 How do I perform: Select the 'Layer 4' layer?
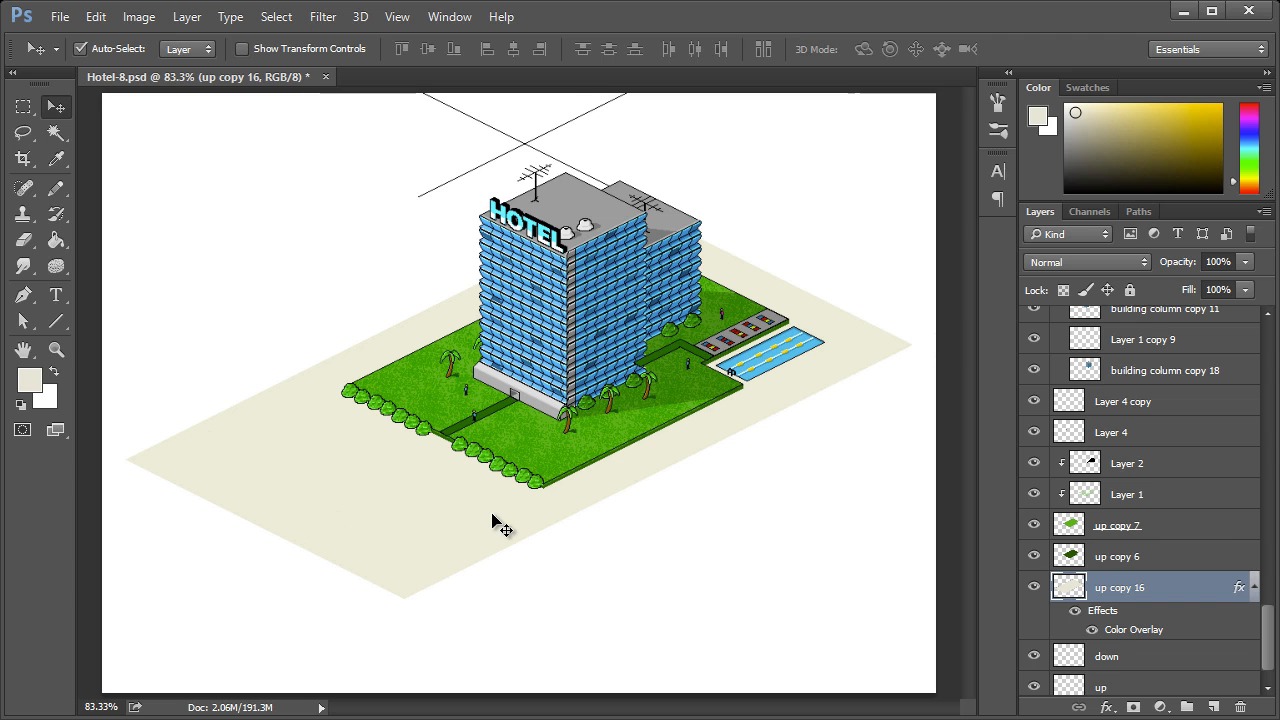1110,432
